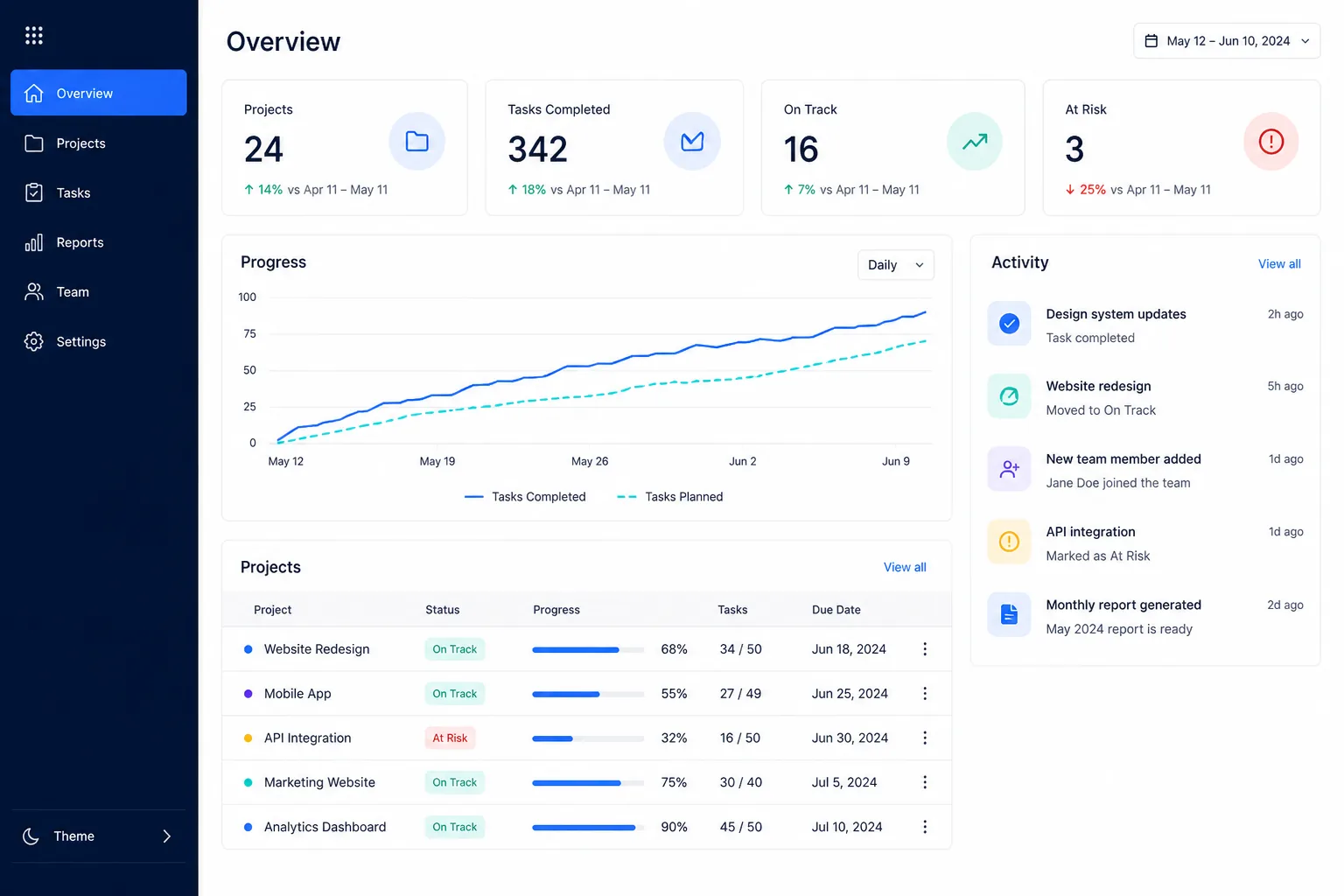Click the folder icon on Projects card
The height and width of the screenshot is (896, 1344).
click(x=416, y=141)
